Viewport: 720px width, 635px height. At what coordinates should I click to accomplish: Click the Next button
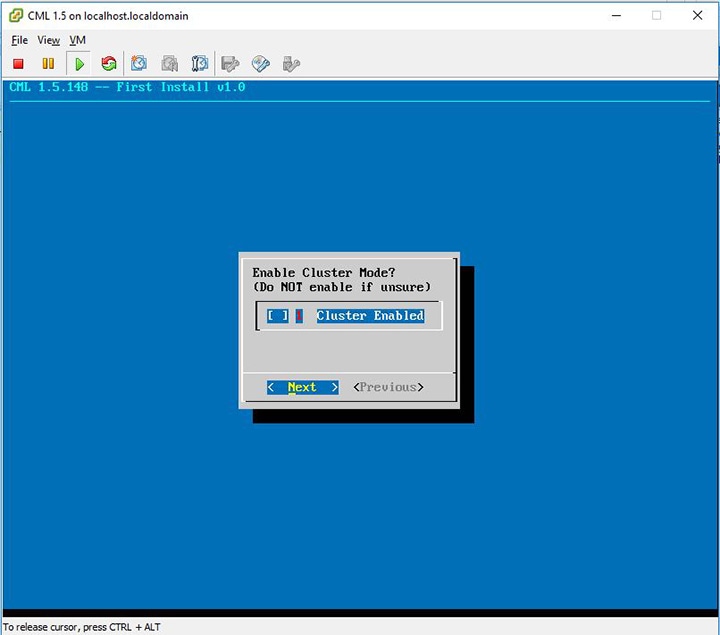(303, 387)
